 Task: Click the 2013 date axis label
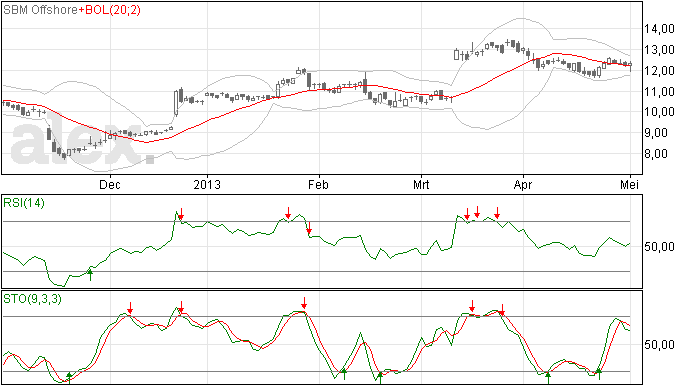[207, 184]
